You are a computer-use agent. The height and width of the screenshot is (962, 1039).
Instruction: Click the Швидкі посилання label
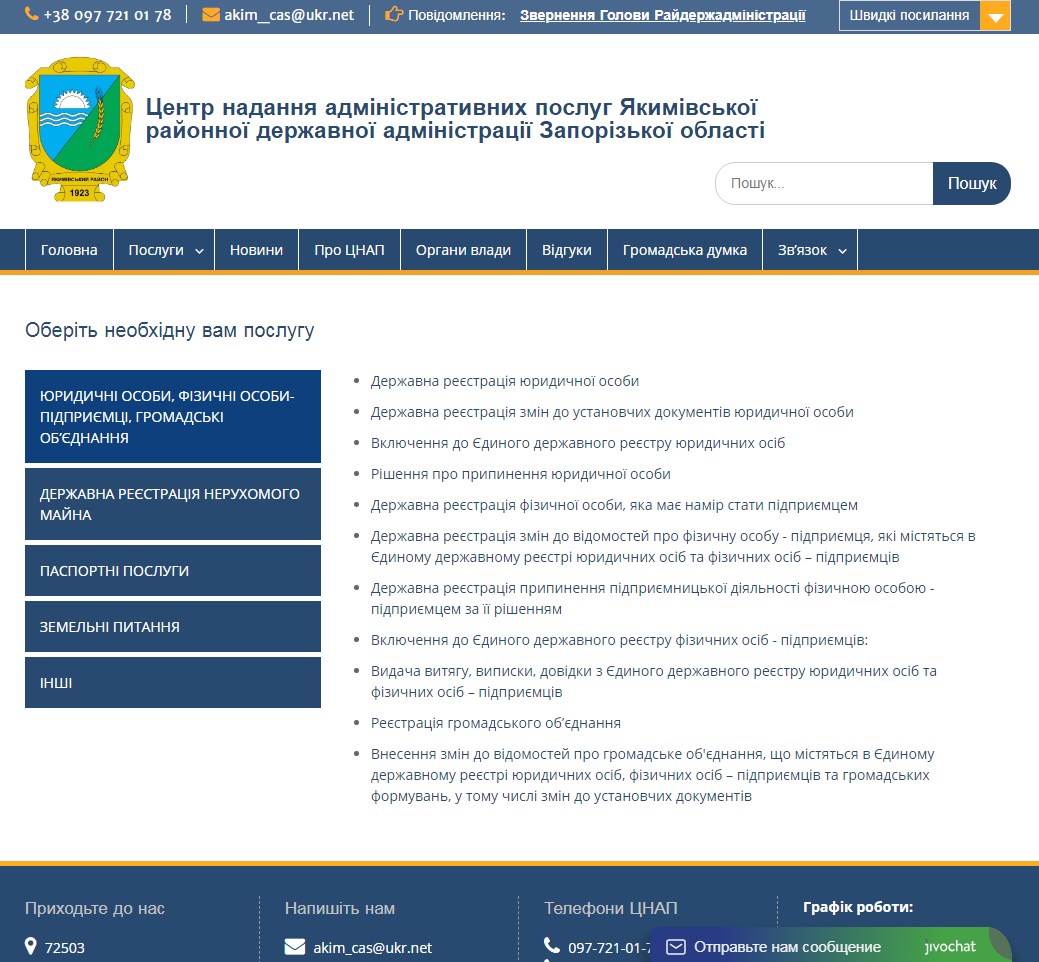(909, 15)
